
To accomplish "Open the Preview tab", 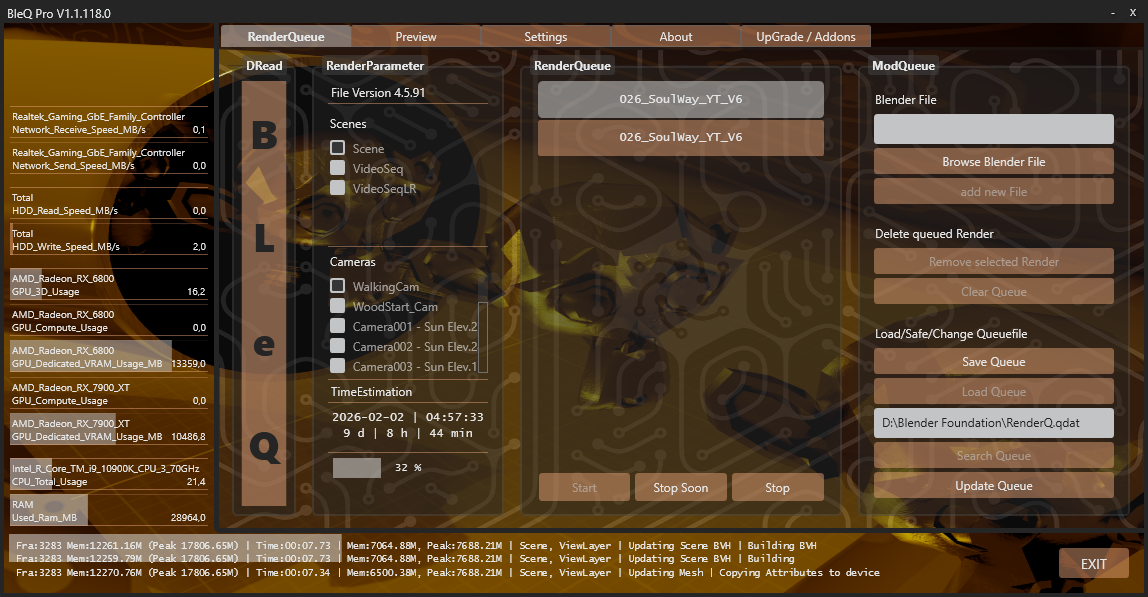I will tap(416, 37).
